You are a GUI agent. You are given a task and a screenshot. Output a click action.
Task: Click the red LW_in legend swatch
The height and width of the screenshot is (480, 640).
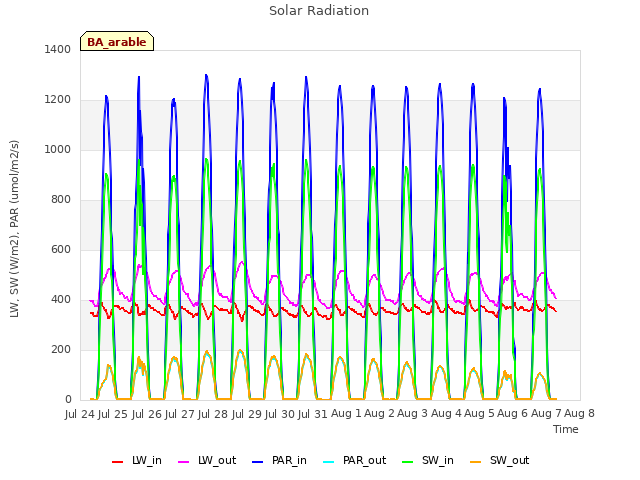click(117, 462)
